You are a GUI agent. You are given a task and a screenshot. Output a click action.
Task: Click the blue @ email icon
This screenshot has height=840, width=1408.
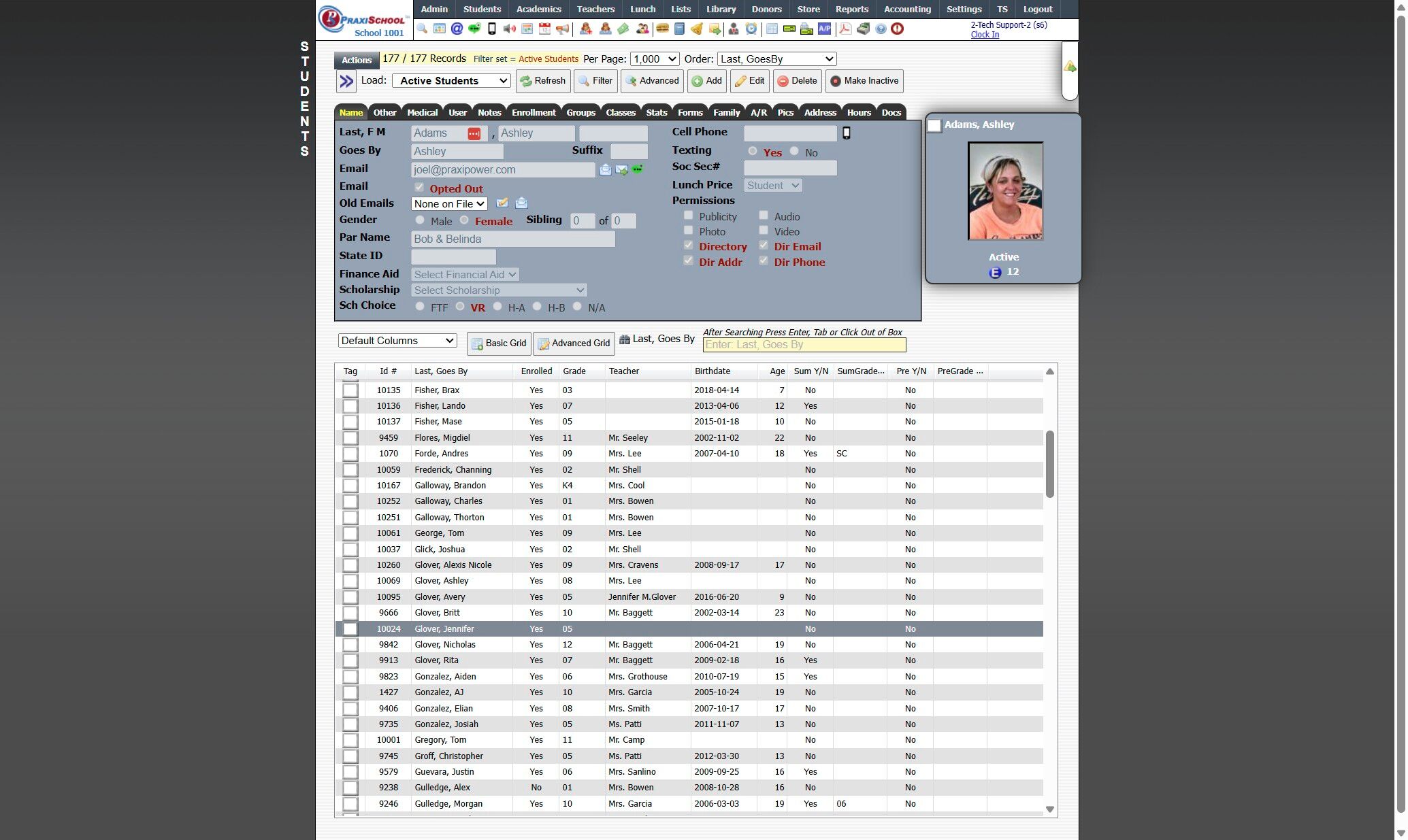click(457, 29)
